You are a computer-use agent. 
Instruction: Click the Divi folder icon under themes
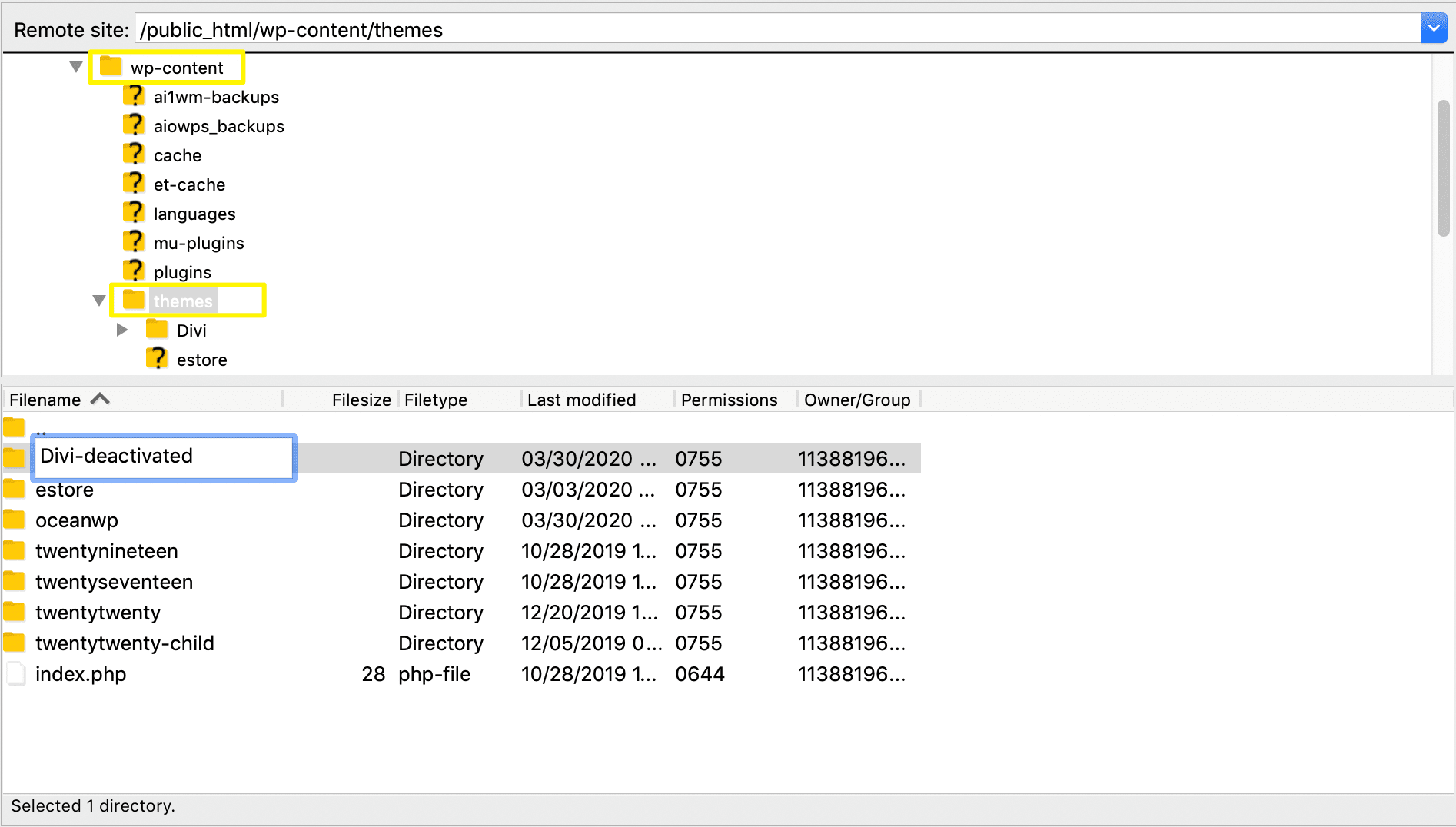(x=157, y=329)
